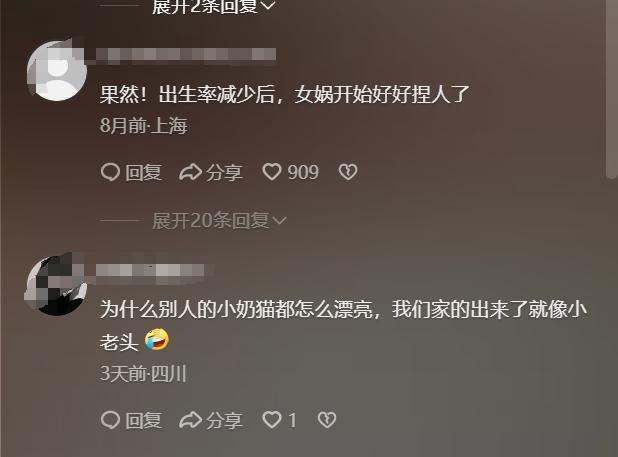Screen dimensions: 618x457
Task: Click the share arrow icon under Shanghai comment
Action: pyautogui.click(x=191, y=173)
